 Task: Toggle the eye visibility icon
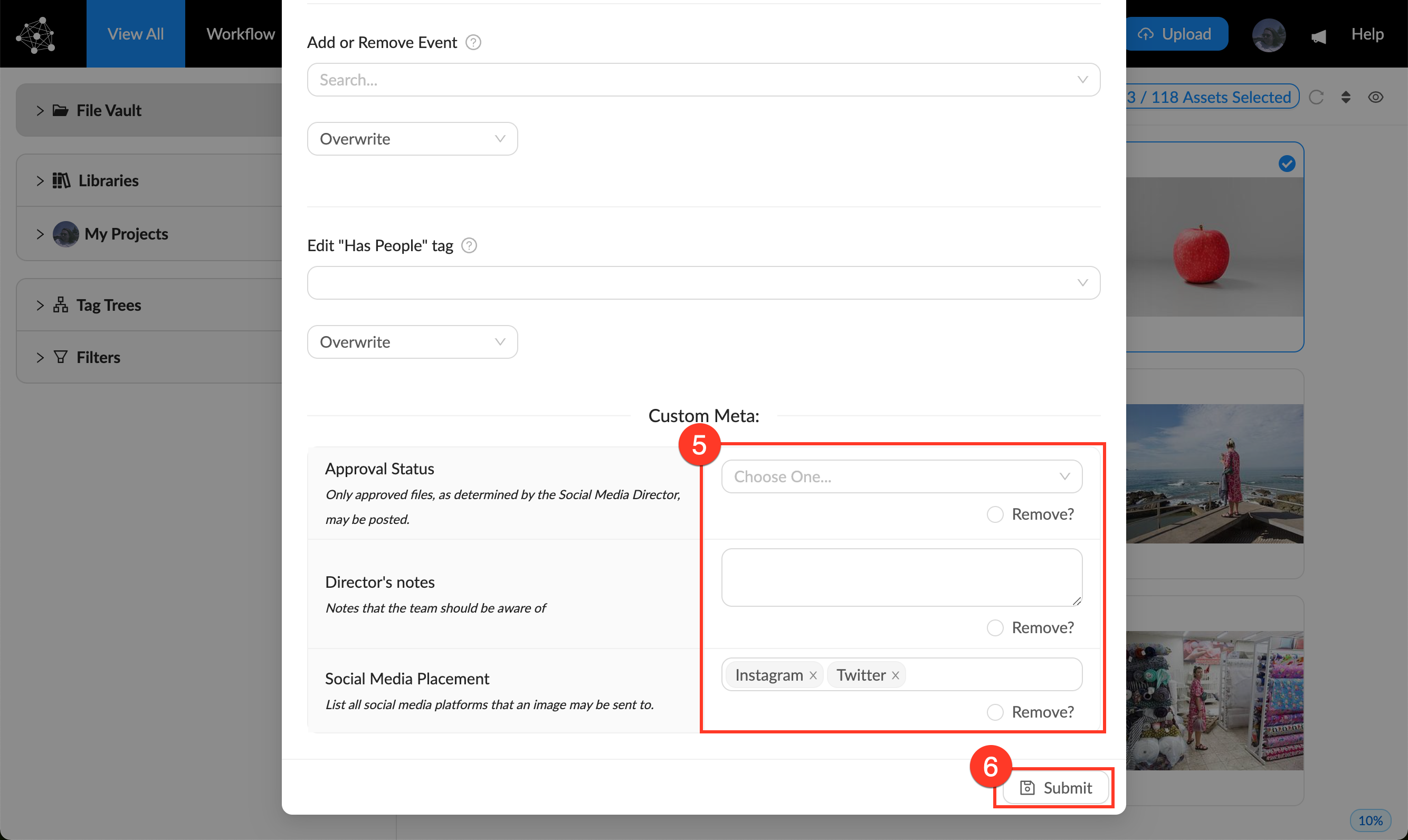(1376, 98)
